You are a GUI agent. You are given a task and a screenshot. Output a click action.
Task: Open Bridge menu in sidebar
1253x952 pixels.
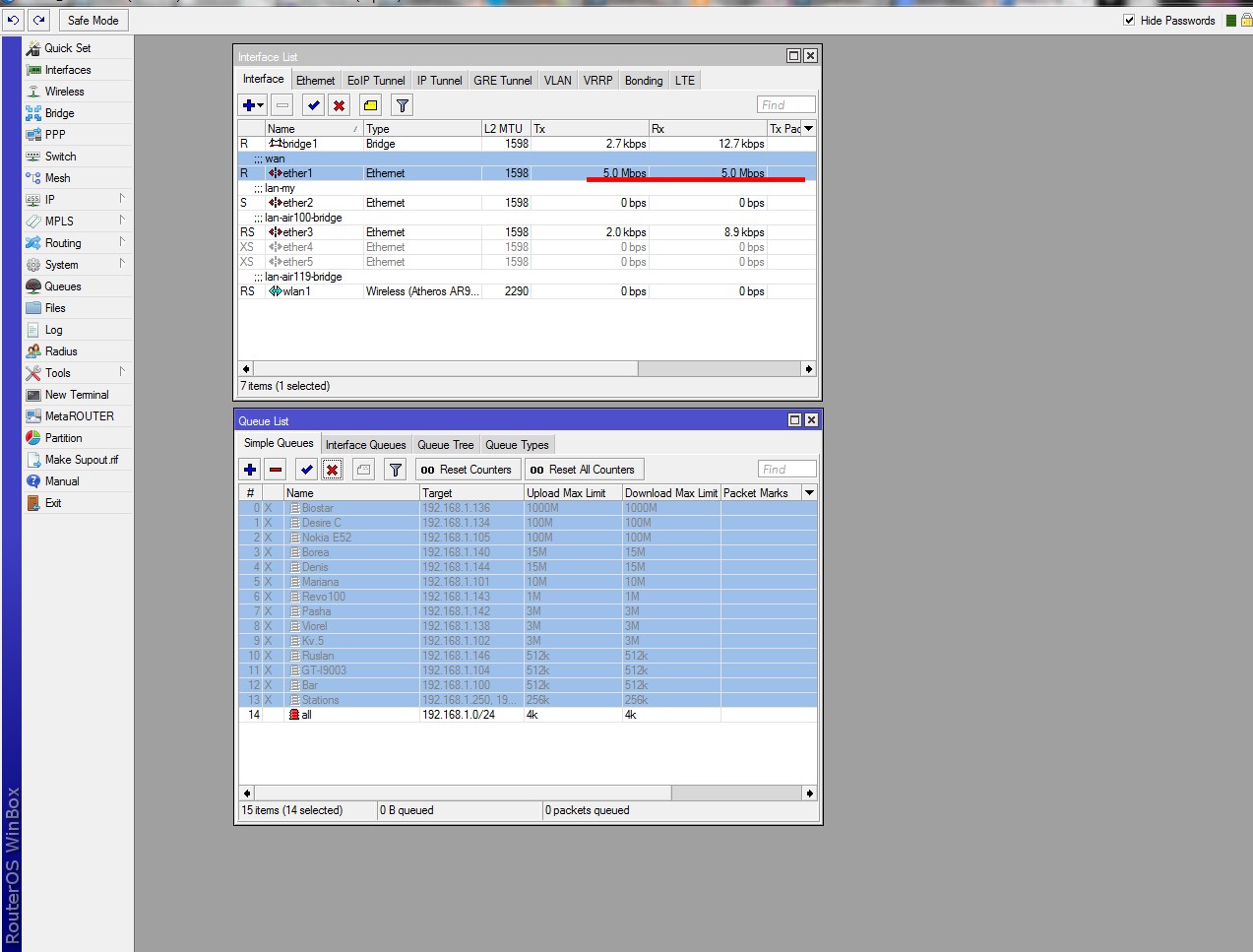point(78,113)
